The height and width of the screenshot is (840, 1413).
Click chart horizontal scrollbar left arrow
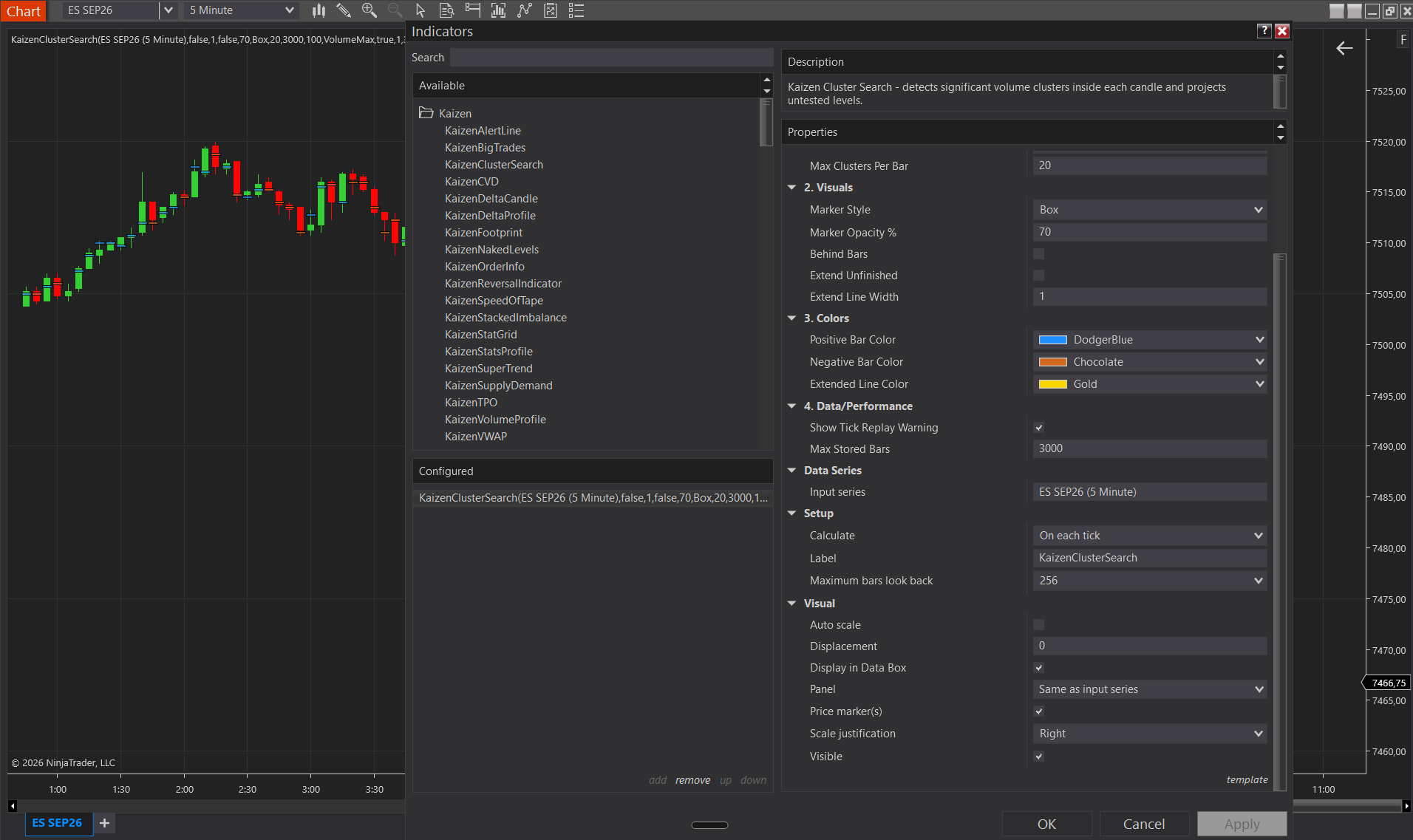12,806
